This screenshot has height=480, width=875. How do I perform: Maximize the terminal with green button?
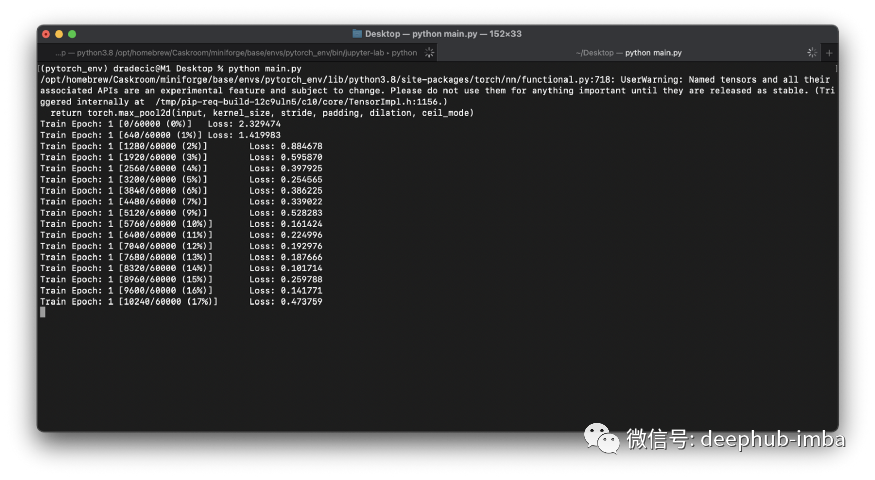pyautogui.click(x=72, y=34)
